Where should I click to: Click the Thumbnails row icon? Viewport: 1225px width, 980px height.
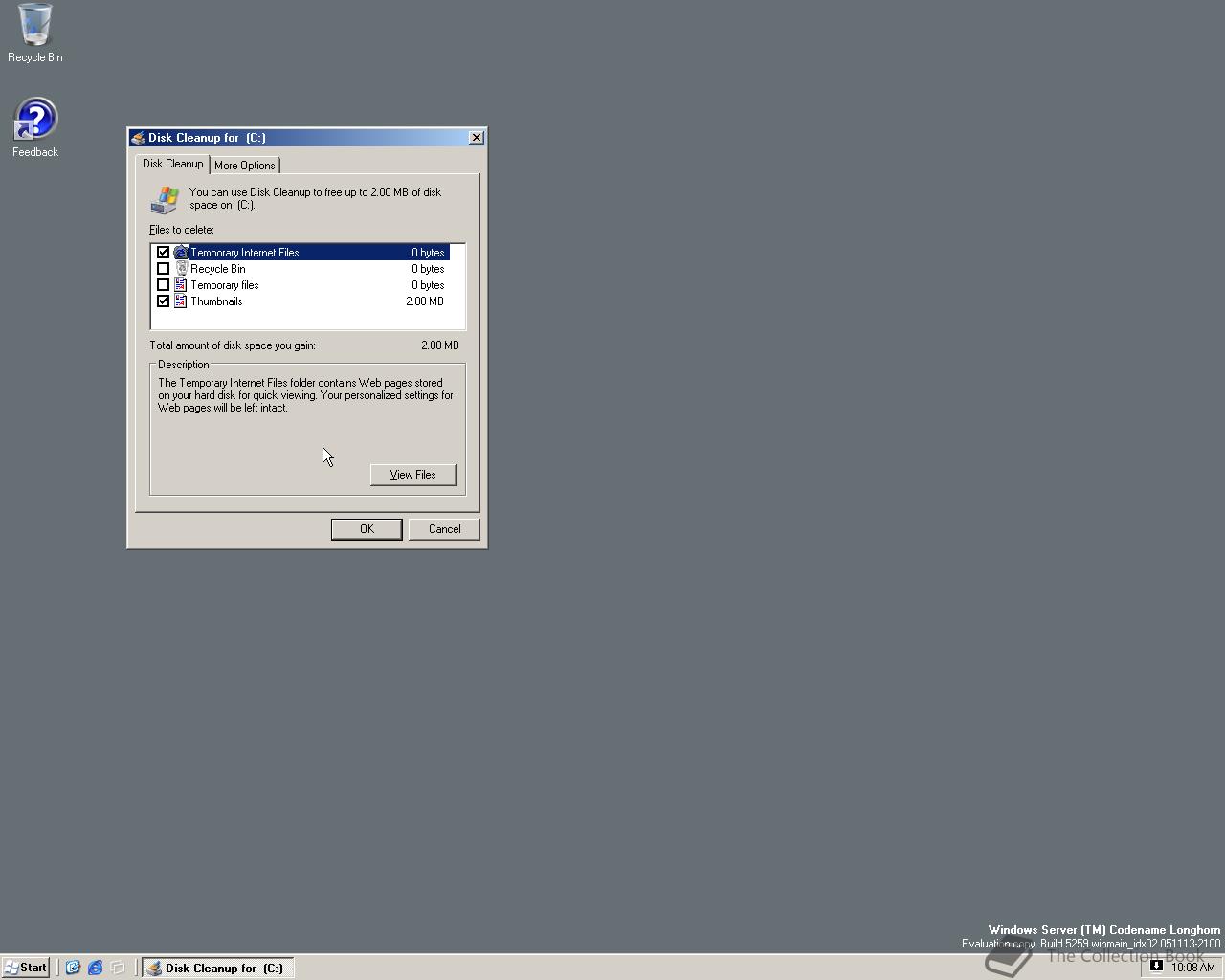click(181, 301)
